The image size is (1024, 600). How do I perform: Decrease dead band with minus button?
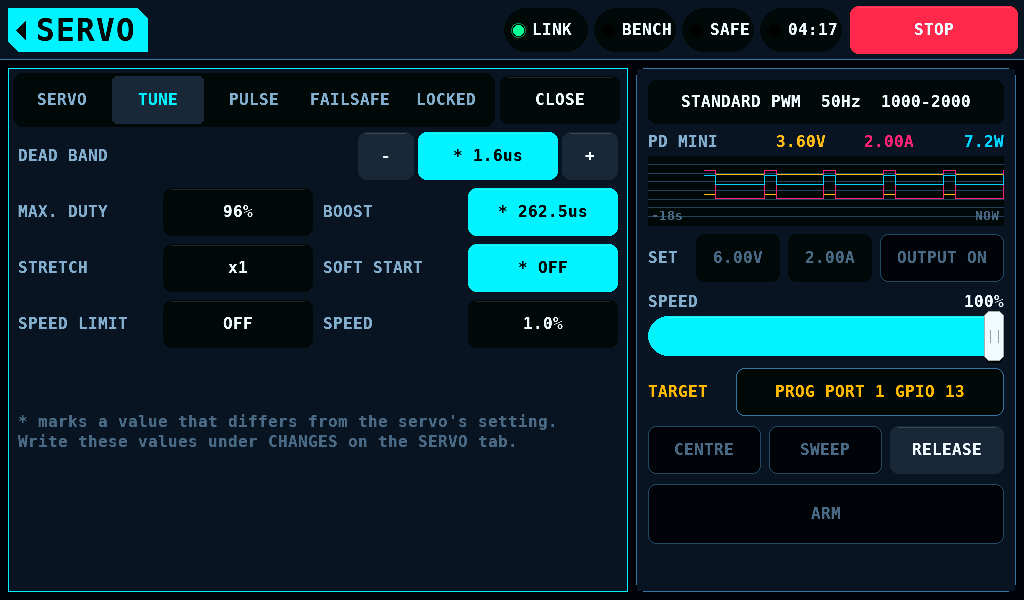386,156
